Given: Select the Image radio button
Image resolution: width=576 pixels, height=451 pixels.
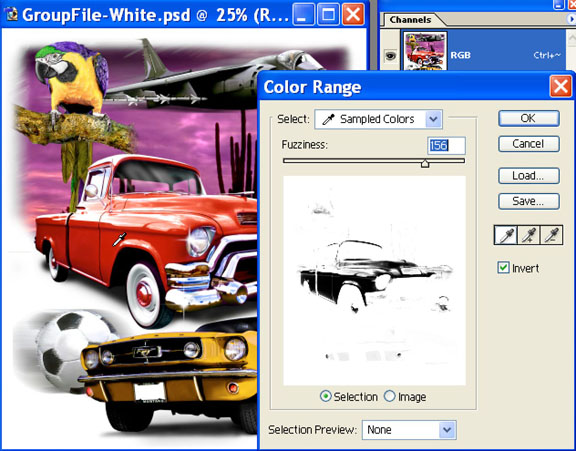Looking at the screenshot, I should tap(389, 396).
